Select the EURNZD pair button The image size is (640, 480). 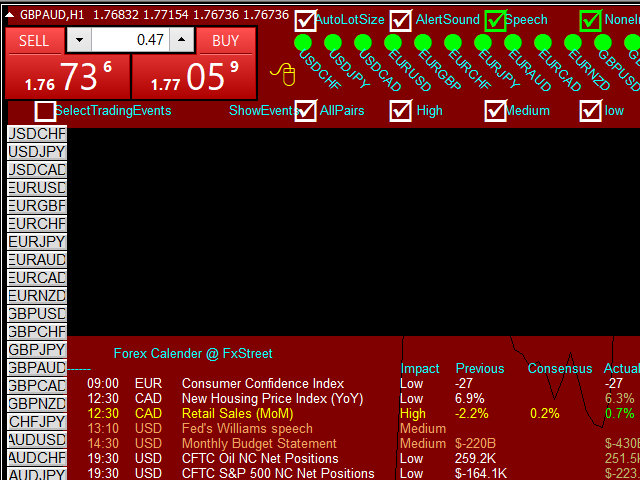[37, 296]
